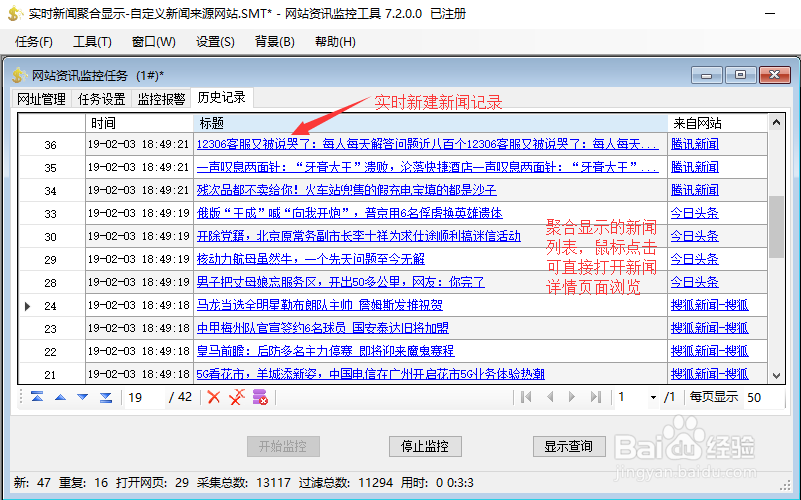Sort by the 时间 column header
Screen dimensions: 801x500
tap(139, 123)
